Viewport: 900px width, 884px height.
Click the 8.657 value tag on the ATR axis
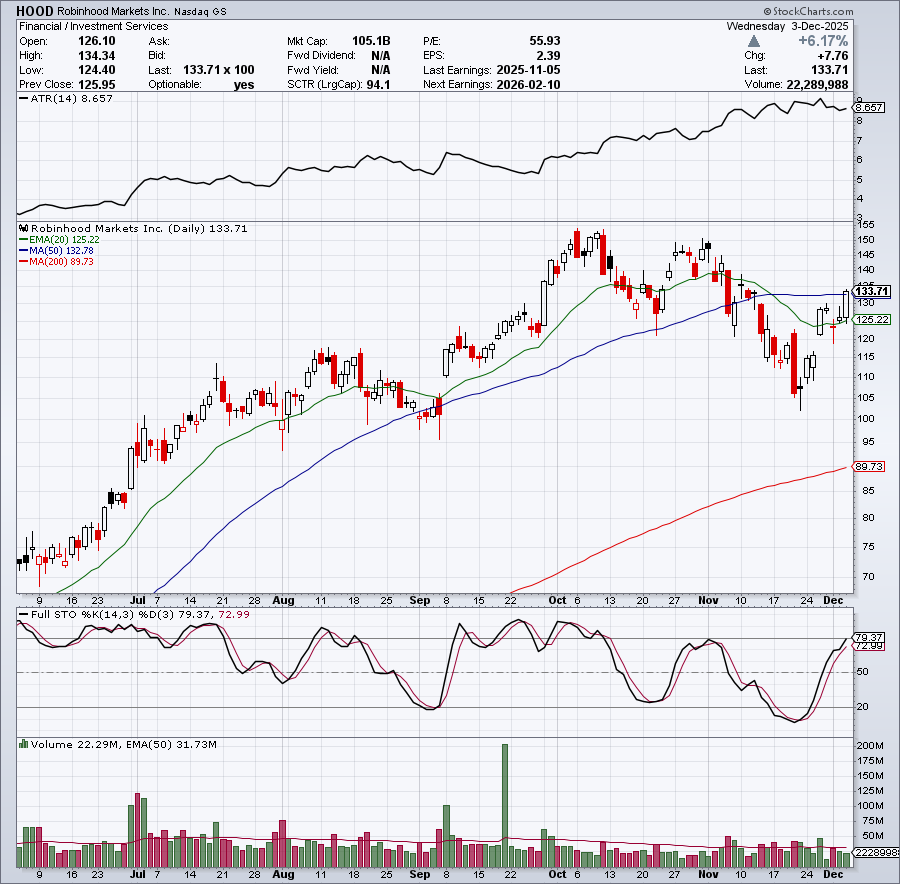pos(869,107)
